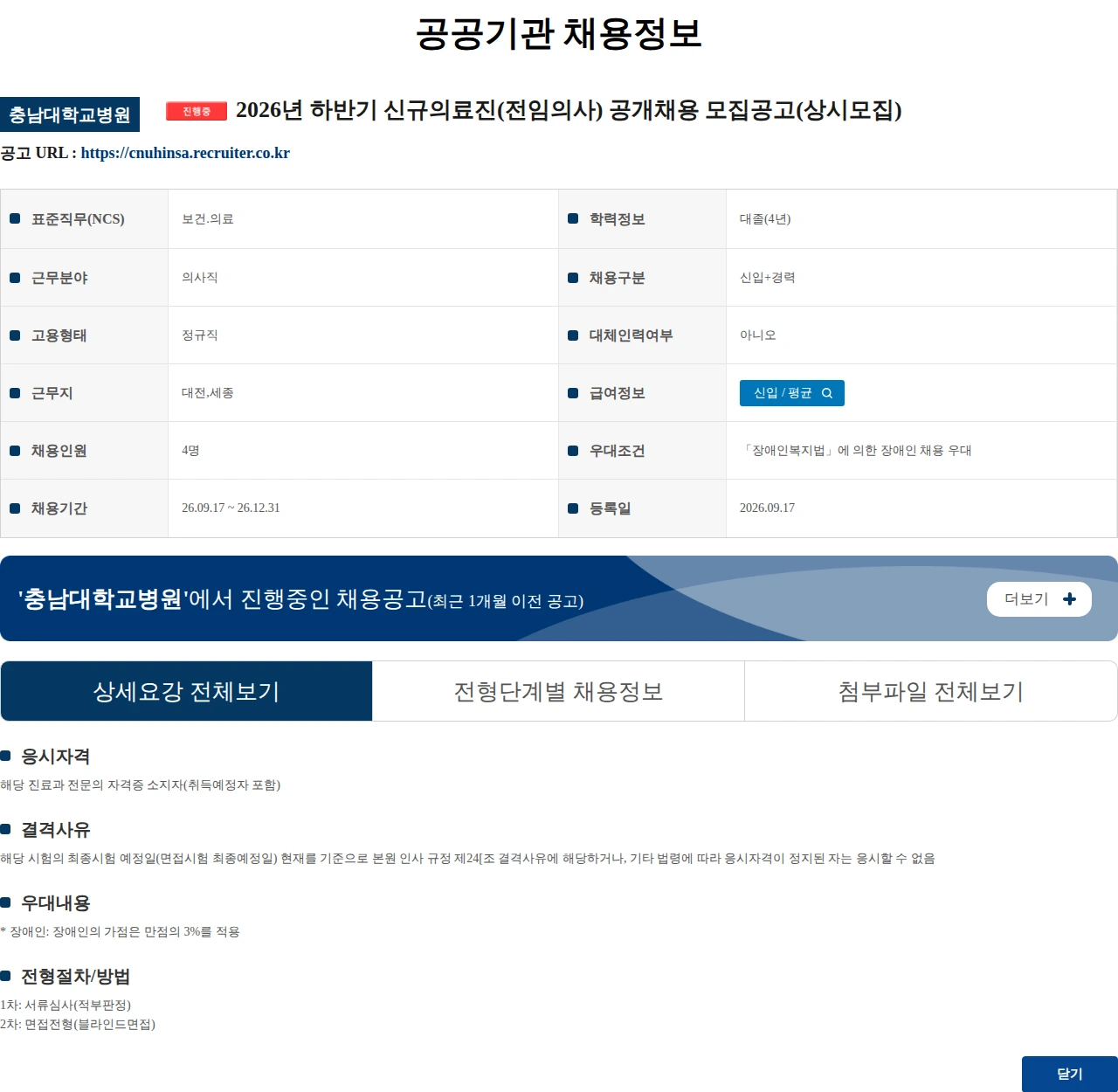Click the 결격사유 section heading
1118x1092 pixels.
tap(55, 830)
